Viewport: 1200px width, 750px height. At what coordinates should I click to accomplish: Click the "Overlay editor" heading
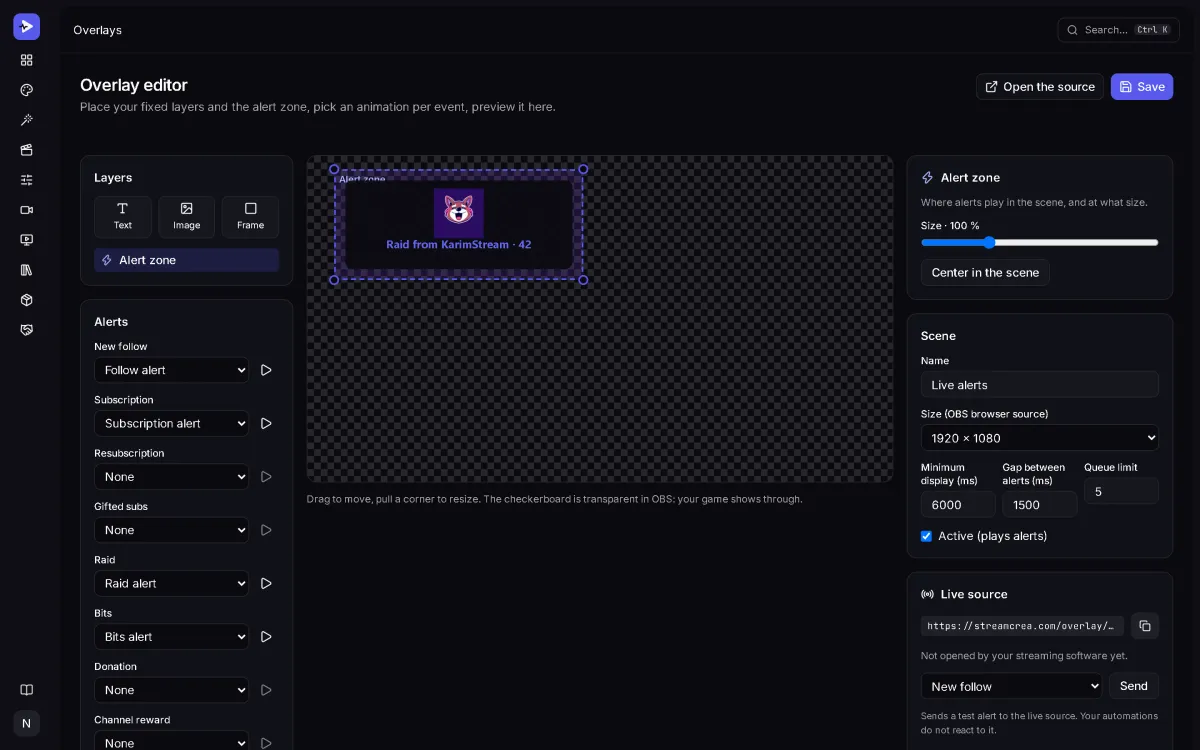point(134,85)
